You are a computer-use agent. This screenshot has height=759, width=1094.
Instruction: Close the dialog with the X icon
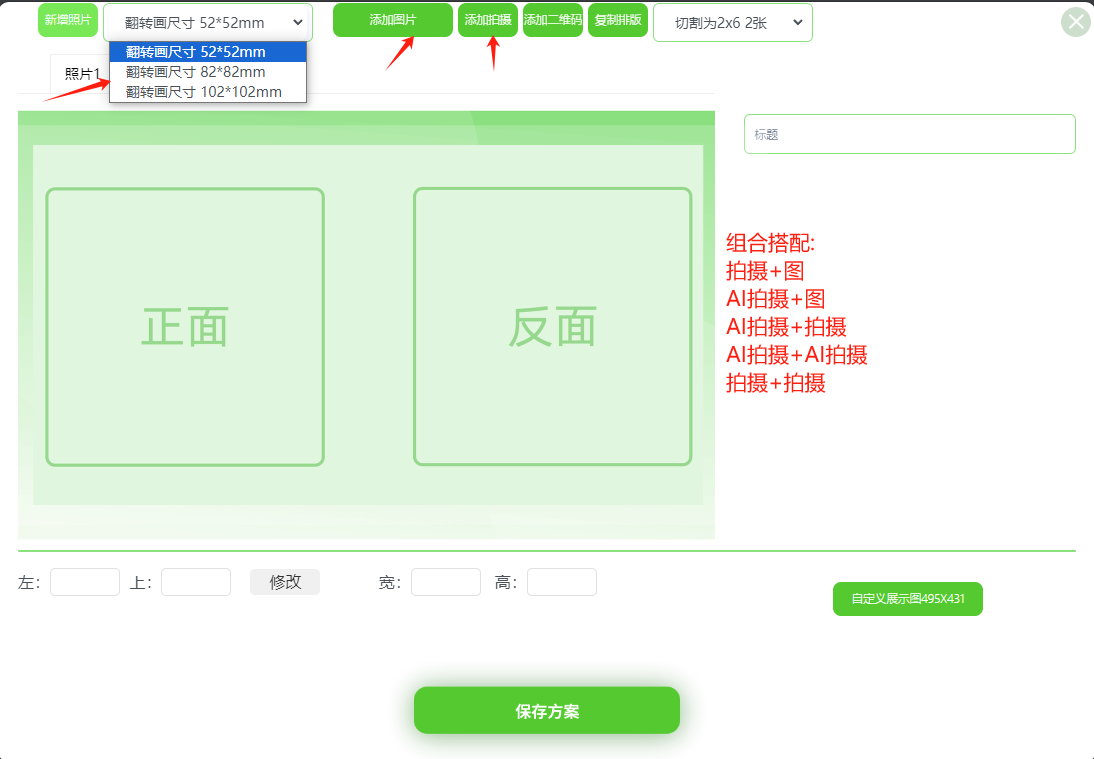[1076, 22]
